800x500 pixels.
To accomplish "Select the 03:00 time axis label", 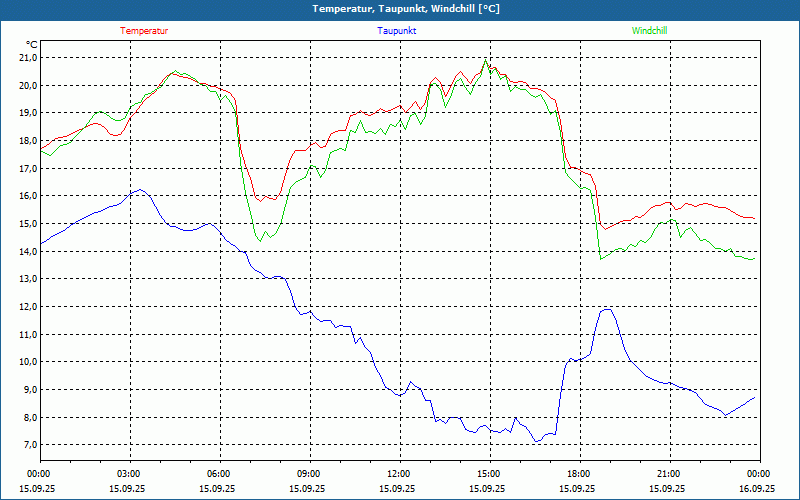I will click(129, 474).
